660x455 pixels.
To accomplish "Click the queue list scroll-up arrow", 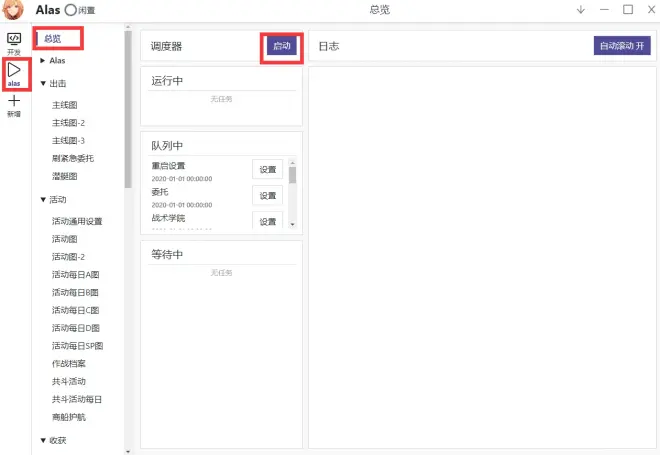I will [293, 163].
